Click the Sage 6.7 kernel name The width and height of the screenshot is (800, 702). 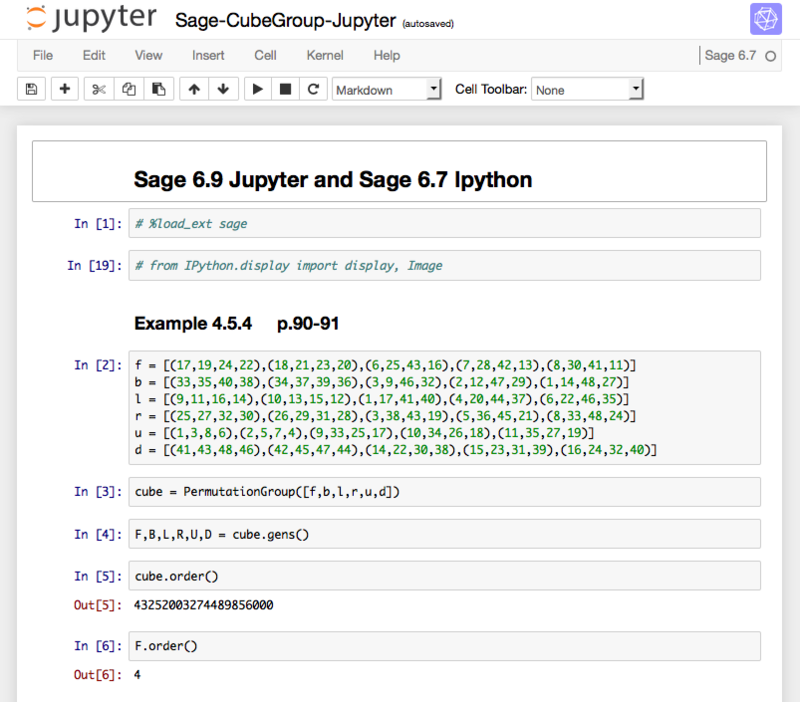click(730, 55)
